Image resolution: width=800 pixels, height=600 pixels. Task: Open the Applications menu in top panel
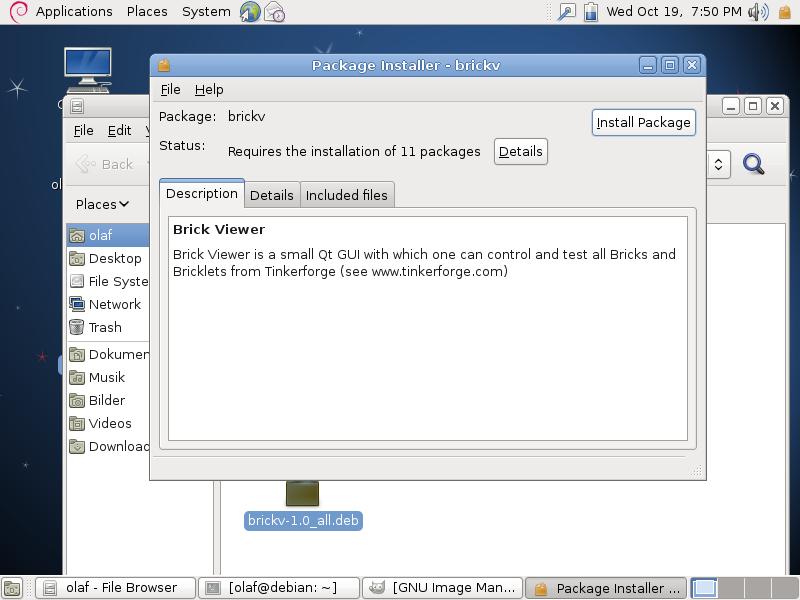click(x=74, y=11)
